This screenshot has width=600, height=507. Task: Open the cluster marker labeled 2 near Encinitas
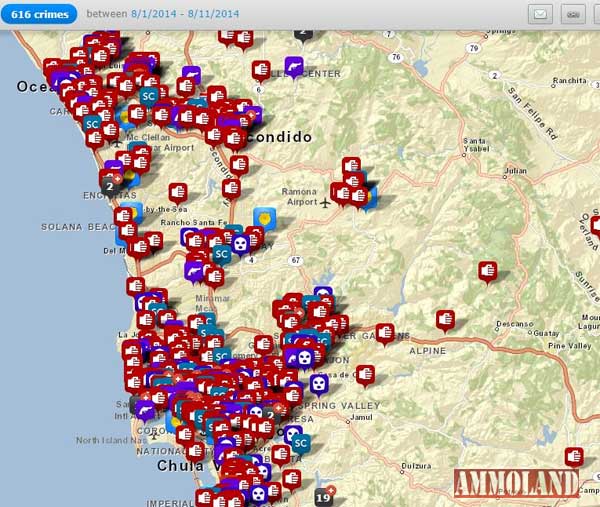pyautogui.click(x=109, y=184)
